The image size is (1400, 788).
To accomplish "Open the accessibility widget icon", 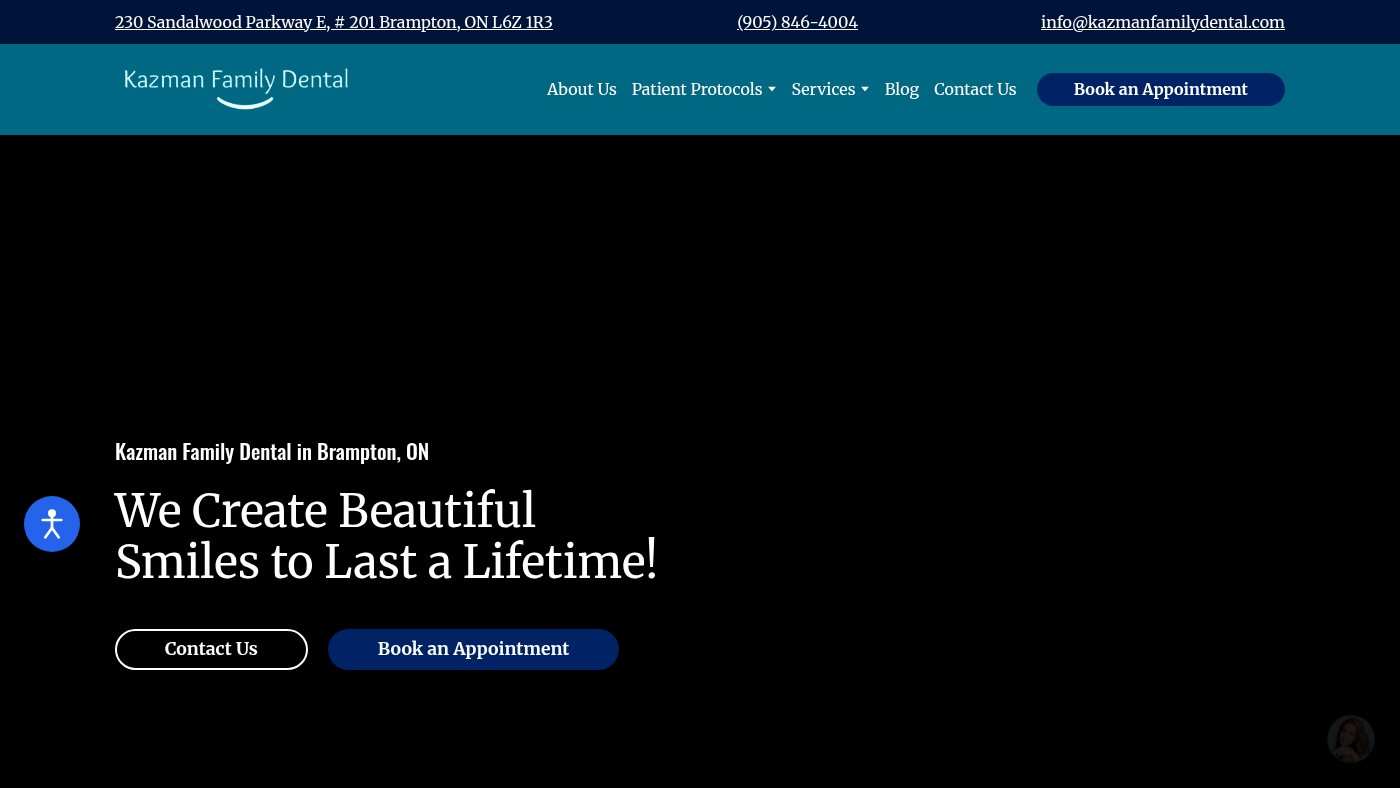I will click(52, 524).
